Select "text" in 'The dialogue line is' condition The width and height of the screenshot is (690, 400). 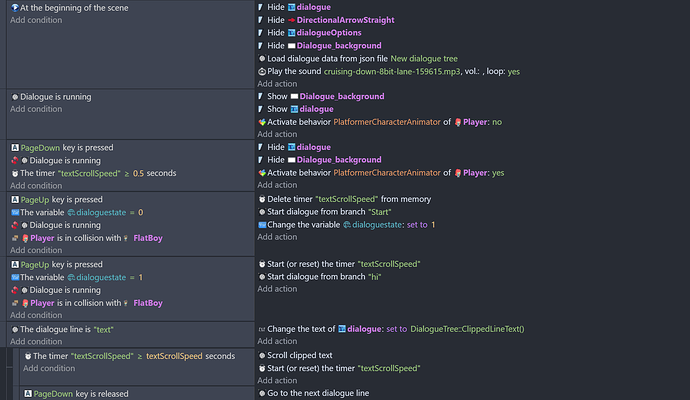tap(103, 330)
